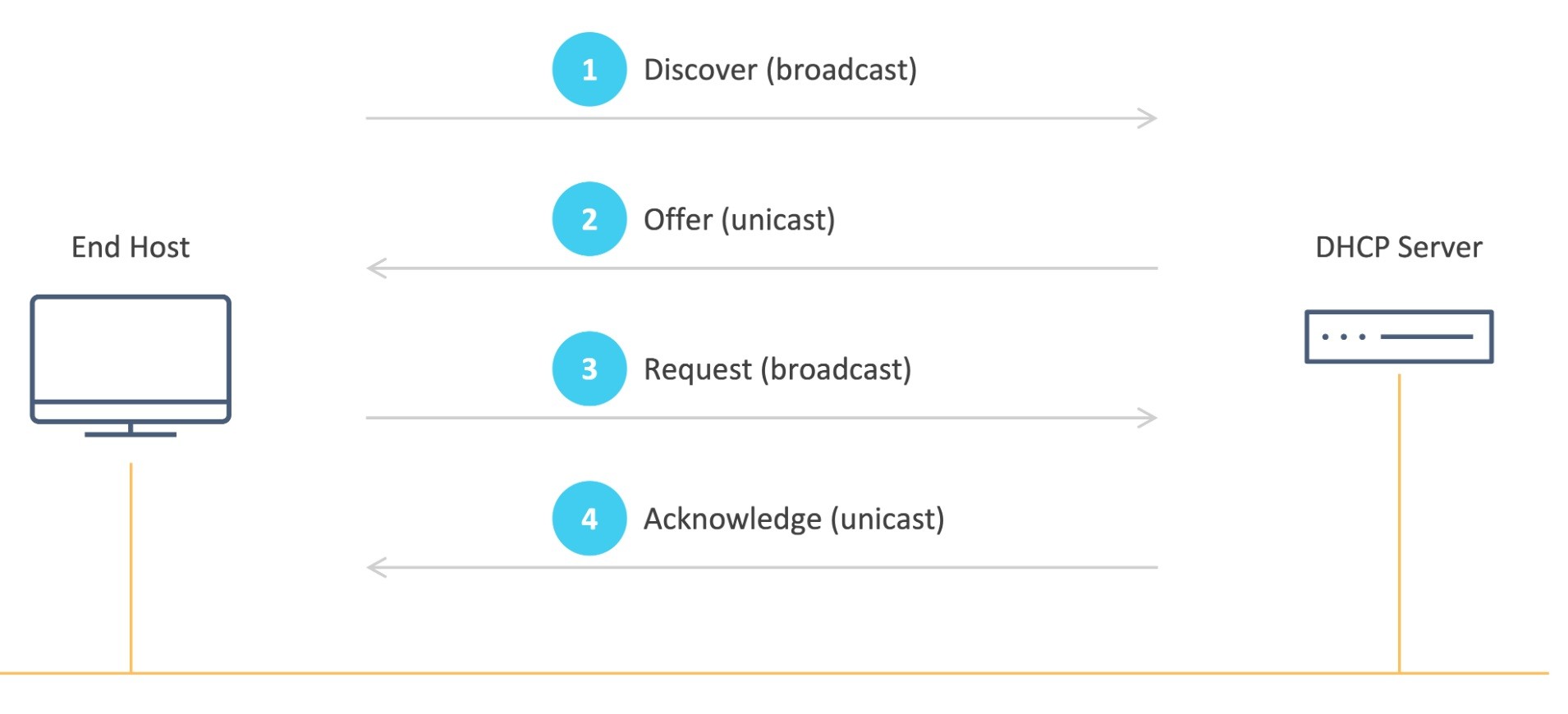Select the blue step 3 circle
Viewport: 1568px width, 714px height.
tap(589, 368)
